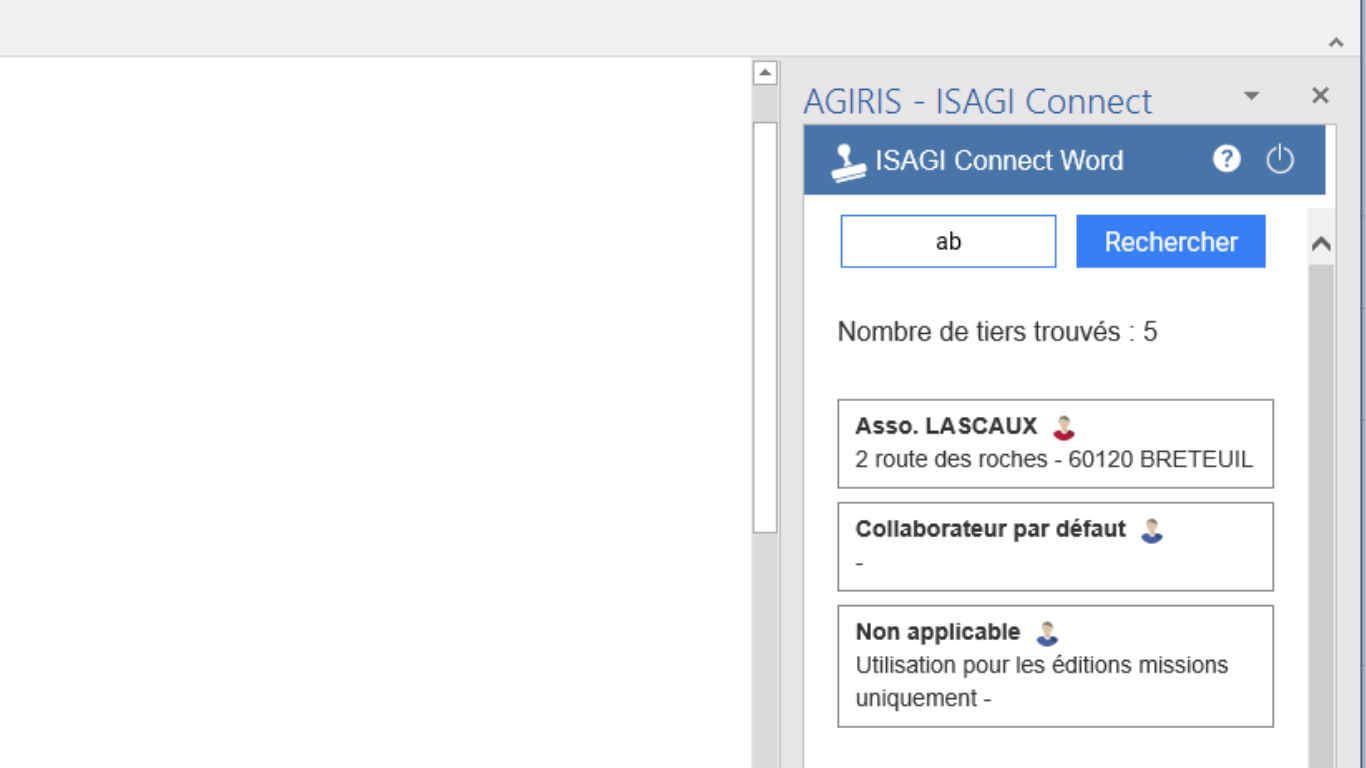Click the address '2 route des roches - 60120 BRETEUIL'
The width and height of the screenshot is (1366, 768).
point(1054,460)
